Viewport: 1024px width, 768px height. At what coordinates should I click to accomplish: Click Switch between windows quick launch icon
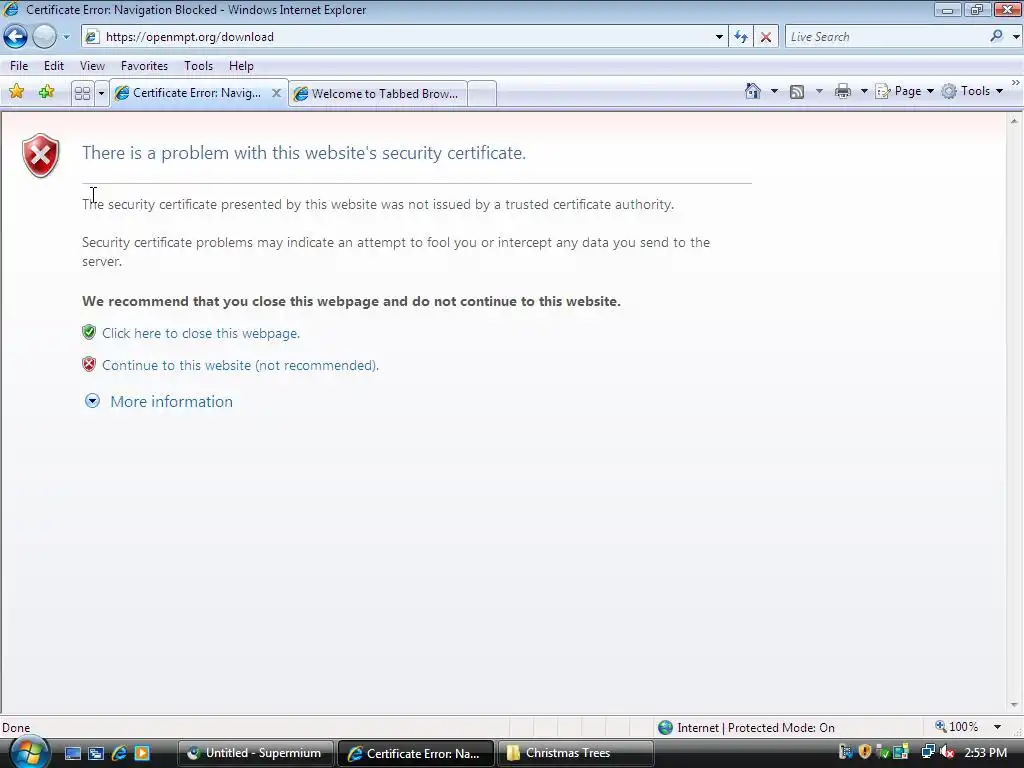[96, 754]
